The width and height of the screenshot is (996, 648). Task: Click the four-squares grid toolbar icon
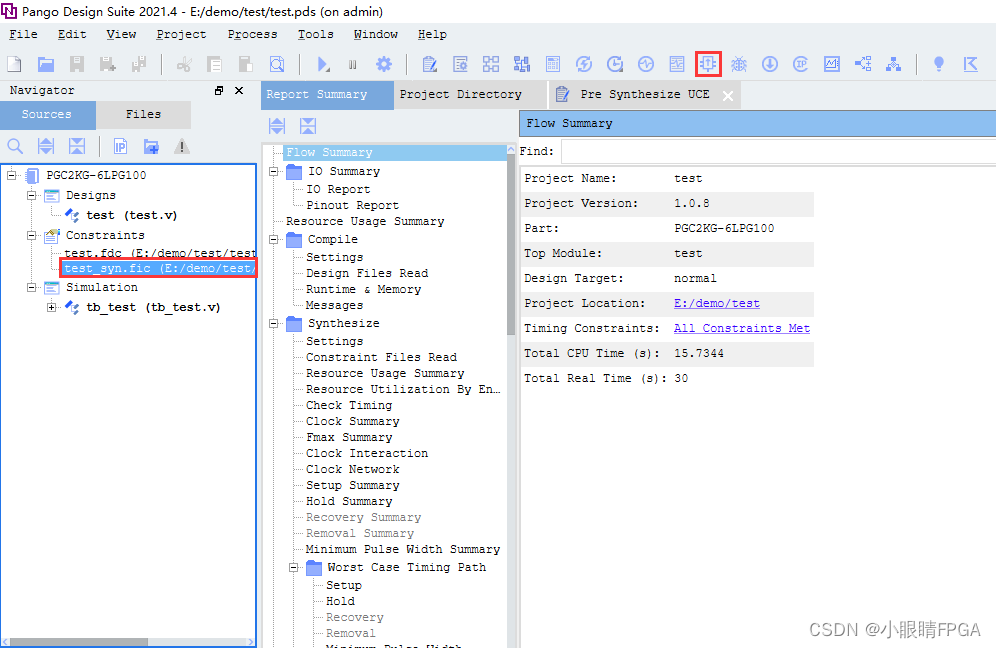[x=490, y=64]
